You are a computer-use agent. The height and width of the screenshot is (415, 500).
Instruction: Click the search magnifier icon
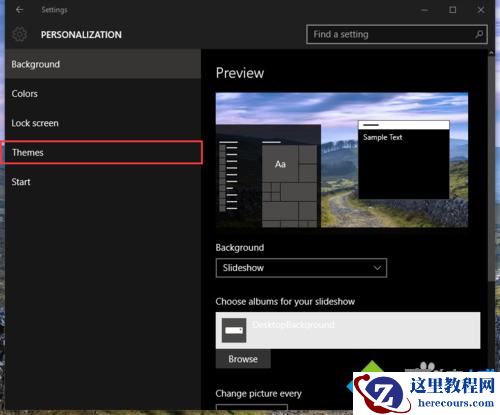click(479, 34)
